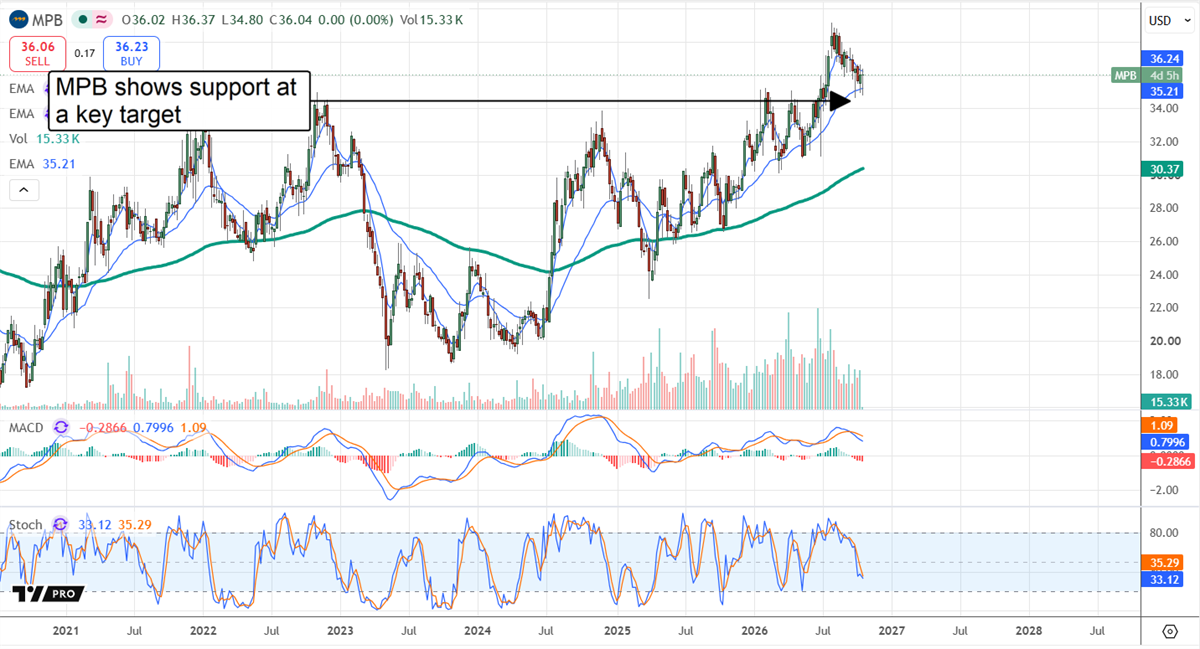Image resolution: width=1200 pixels, height=649 pixels.
Task: Select the MACD indicator title
Action: pyautogui.click(x=27, y=426)
